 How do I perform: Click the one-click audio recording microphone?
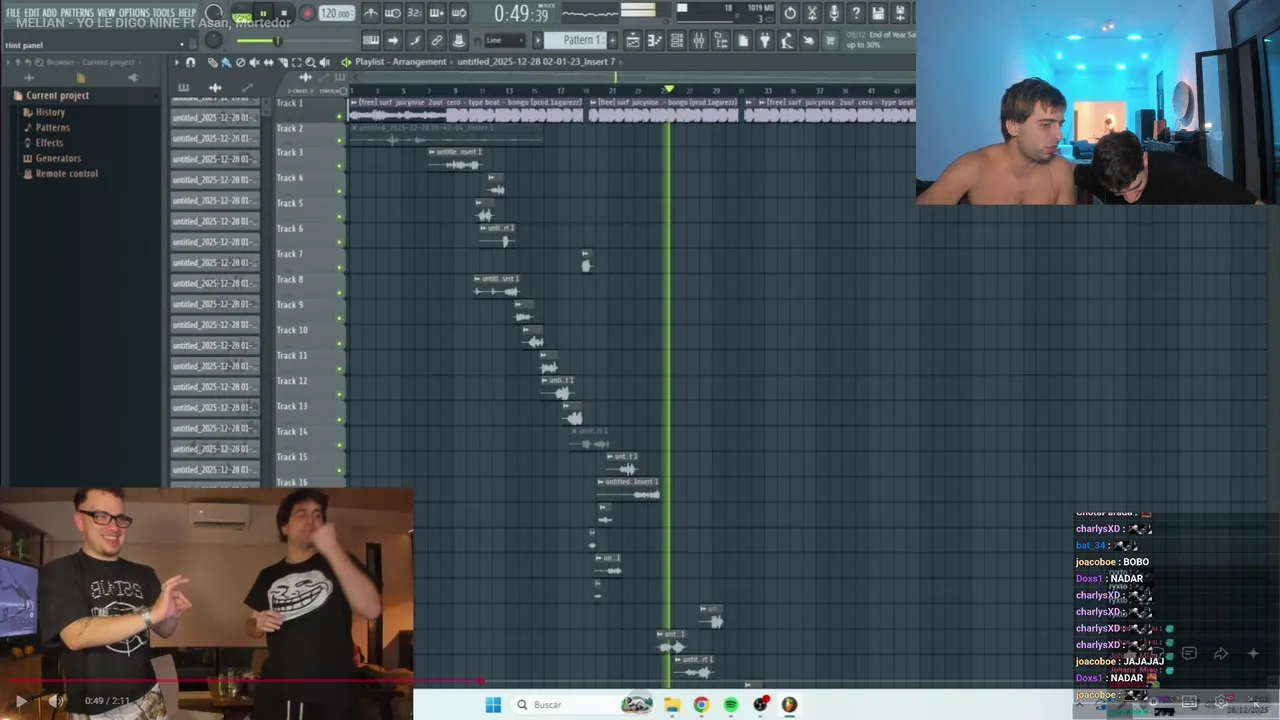pyautogui.click(x=834, y=13)
